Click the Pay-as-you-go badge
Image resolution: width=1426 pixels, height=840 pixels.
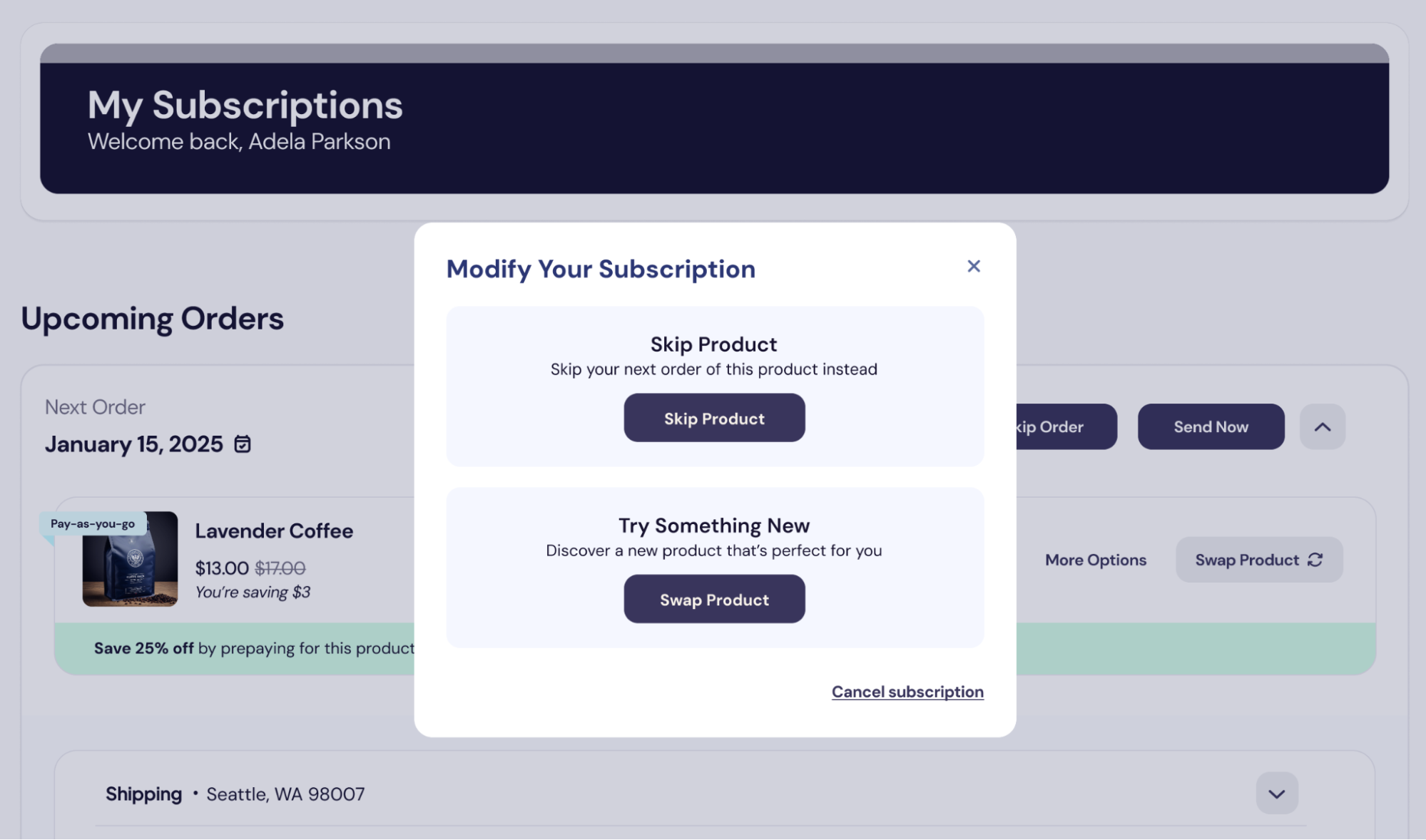pos(93,523)
